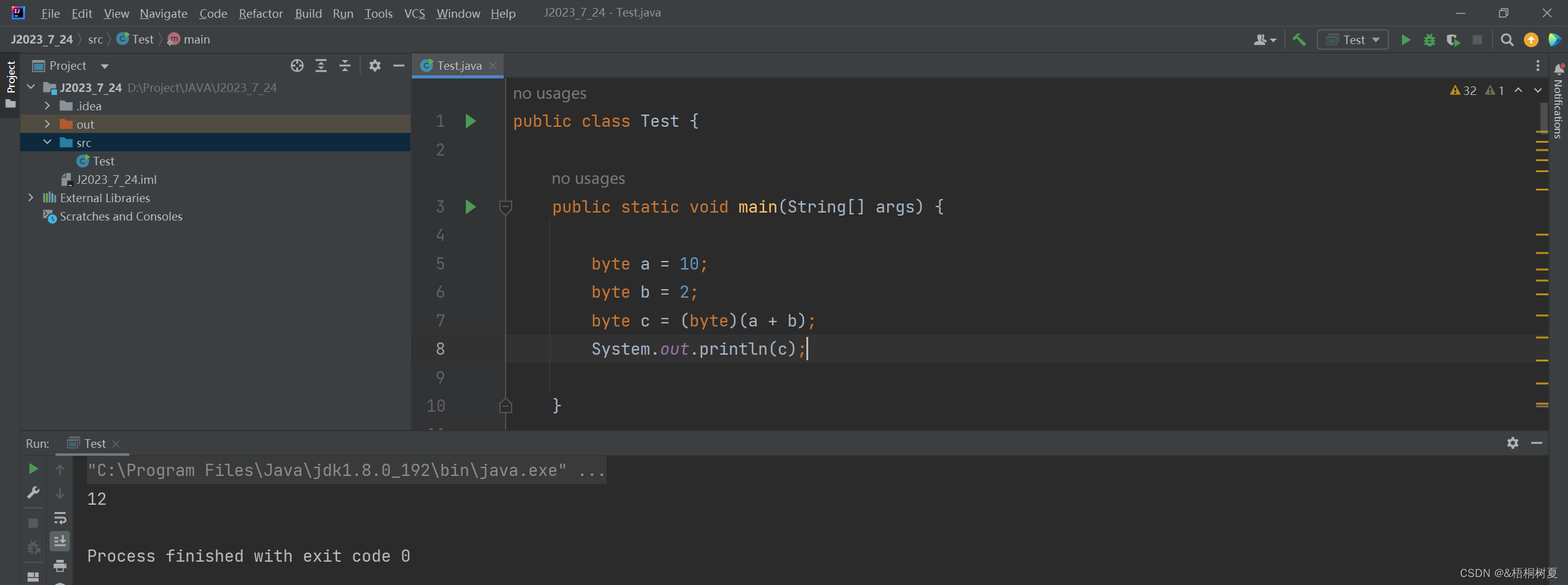This screenshot has height=585, width=1568.
Task: Collapse the J2023_7_24 project root
Action: 31,88
